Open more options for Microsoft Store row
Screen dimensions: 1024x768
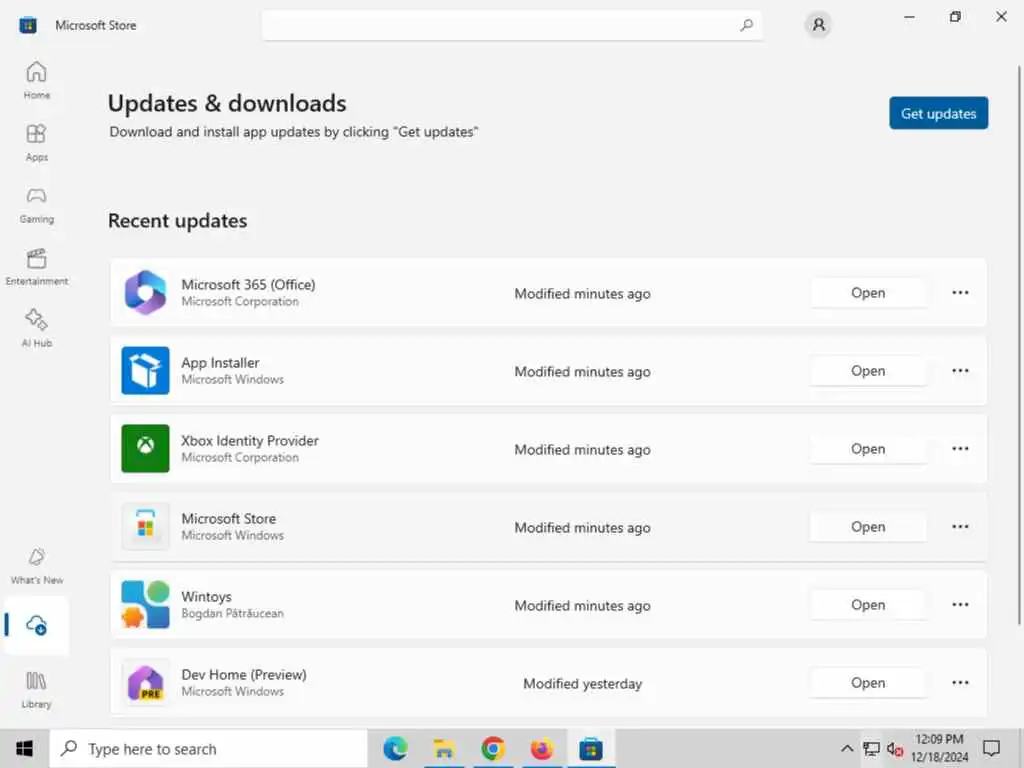960,526
